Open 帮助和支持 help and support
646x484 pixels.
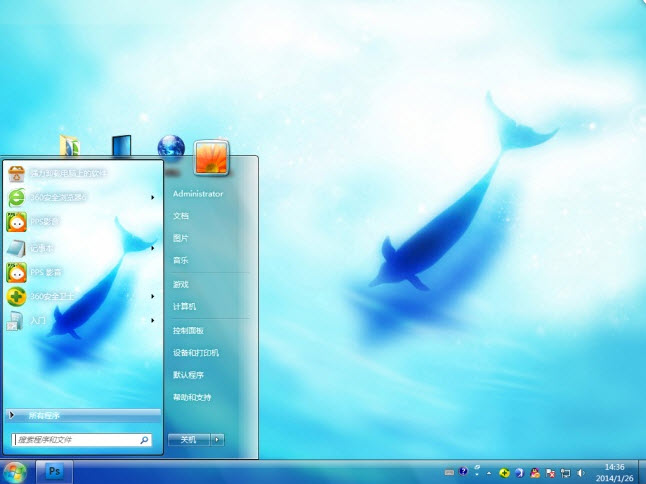[x=192, y=397]
